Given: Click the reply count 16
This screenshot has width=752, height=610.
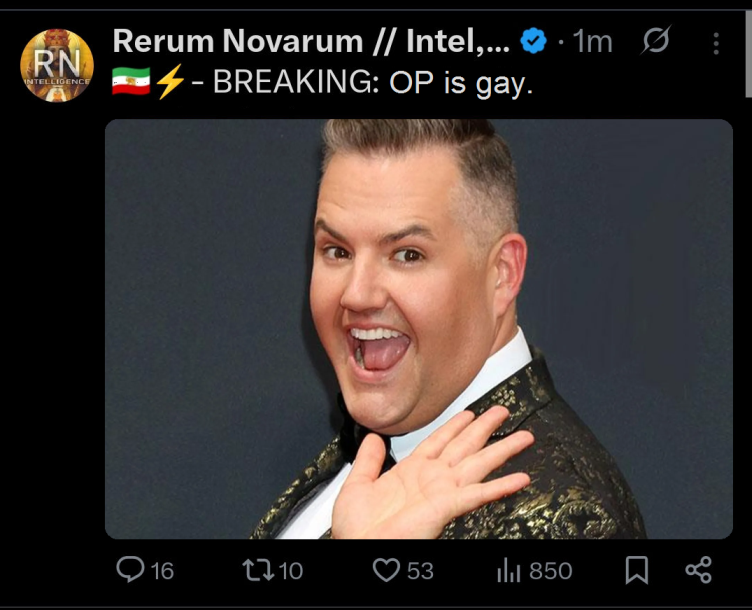Looking at the screenshot, I should [x=162, y=571].
